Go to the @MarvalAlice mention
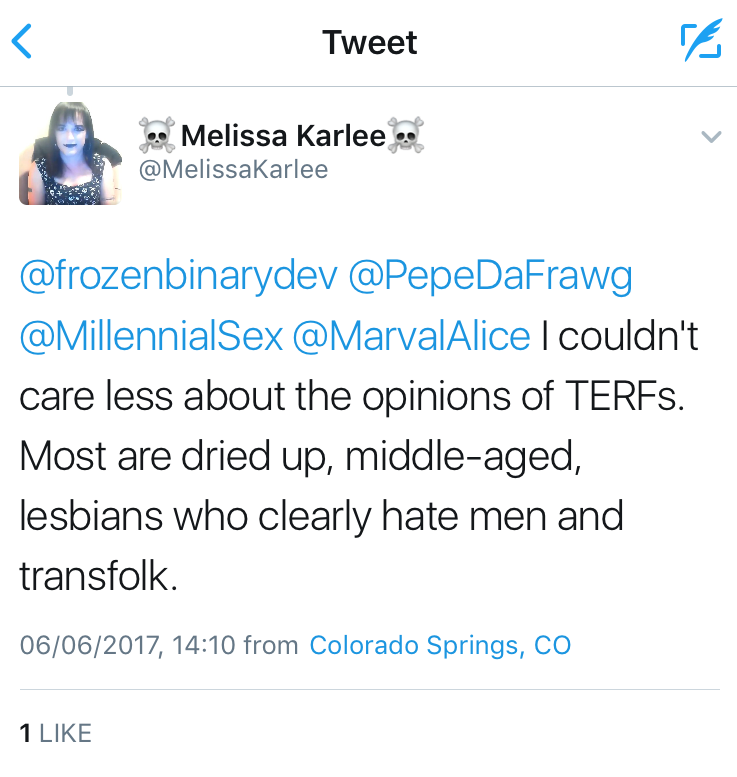The width and height of the screenshot is (737, 777). (x=411, y=337)
